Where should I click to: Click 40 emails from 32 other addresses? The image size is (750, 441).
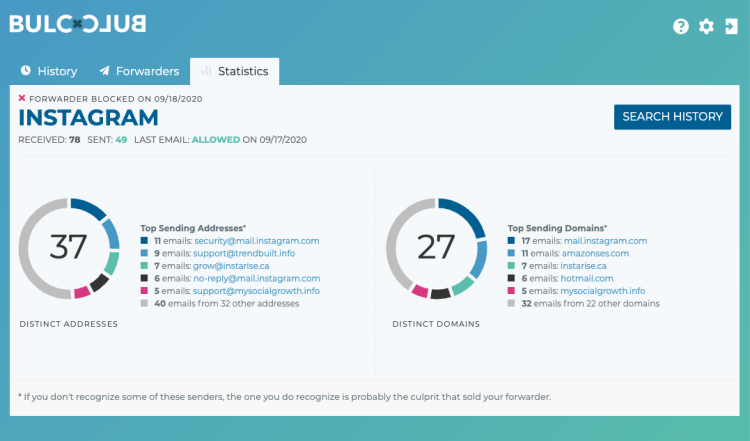coord(227,303)
